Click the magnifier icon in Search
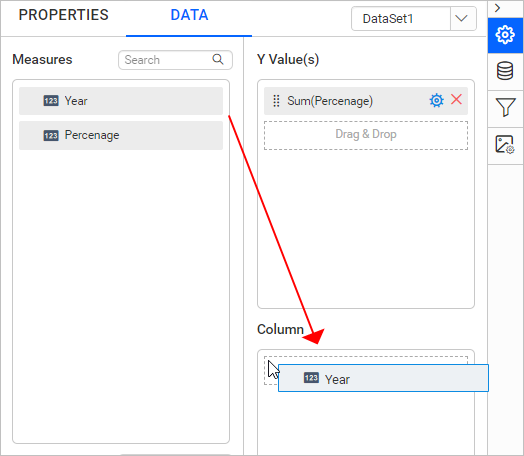This screenshot has height=456, width=524. click(x=218, y=59)
